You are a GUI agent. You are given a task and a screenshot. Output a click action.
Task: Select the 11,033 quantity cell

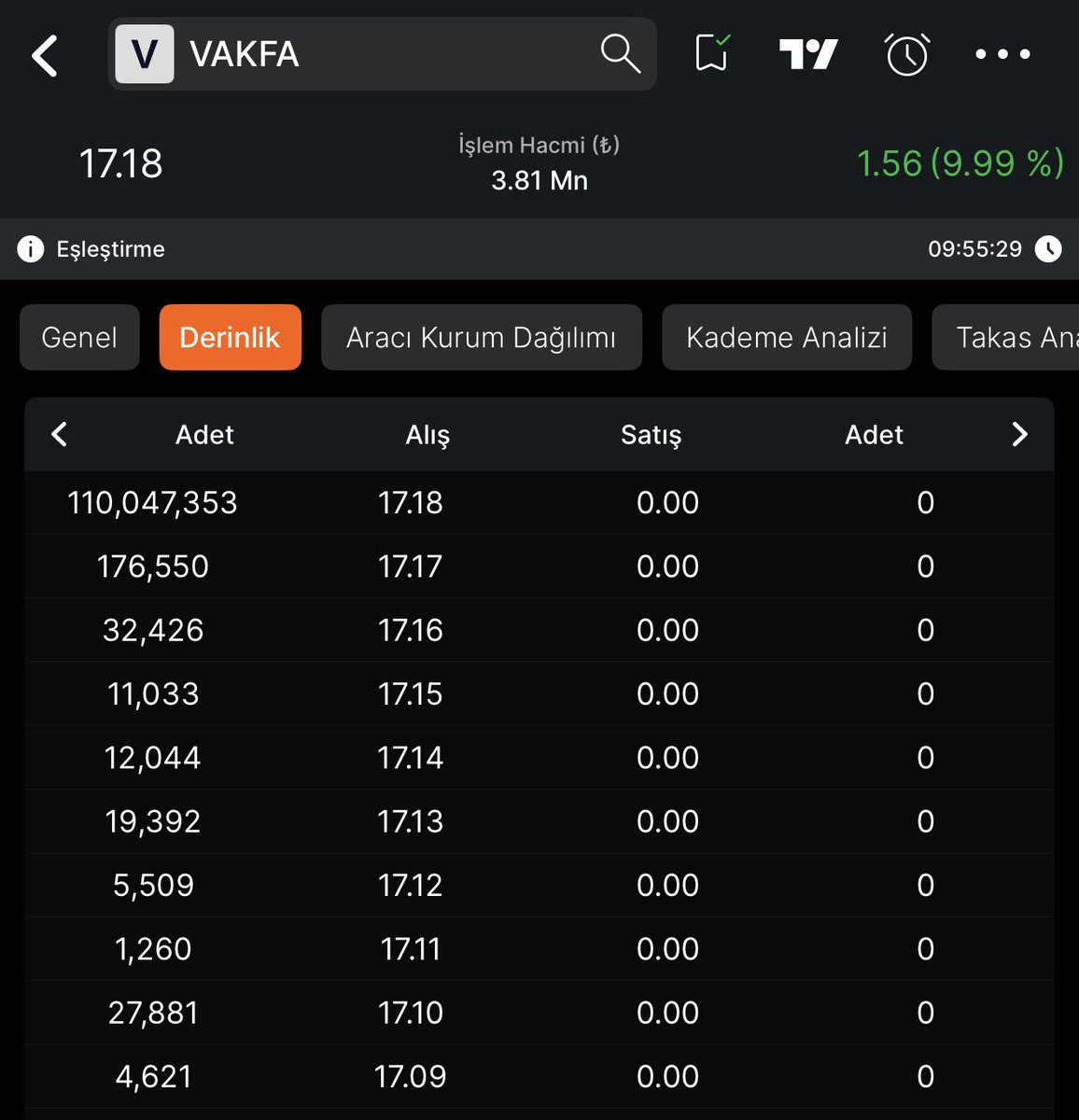pos(153,694)
